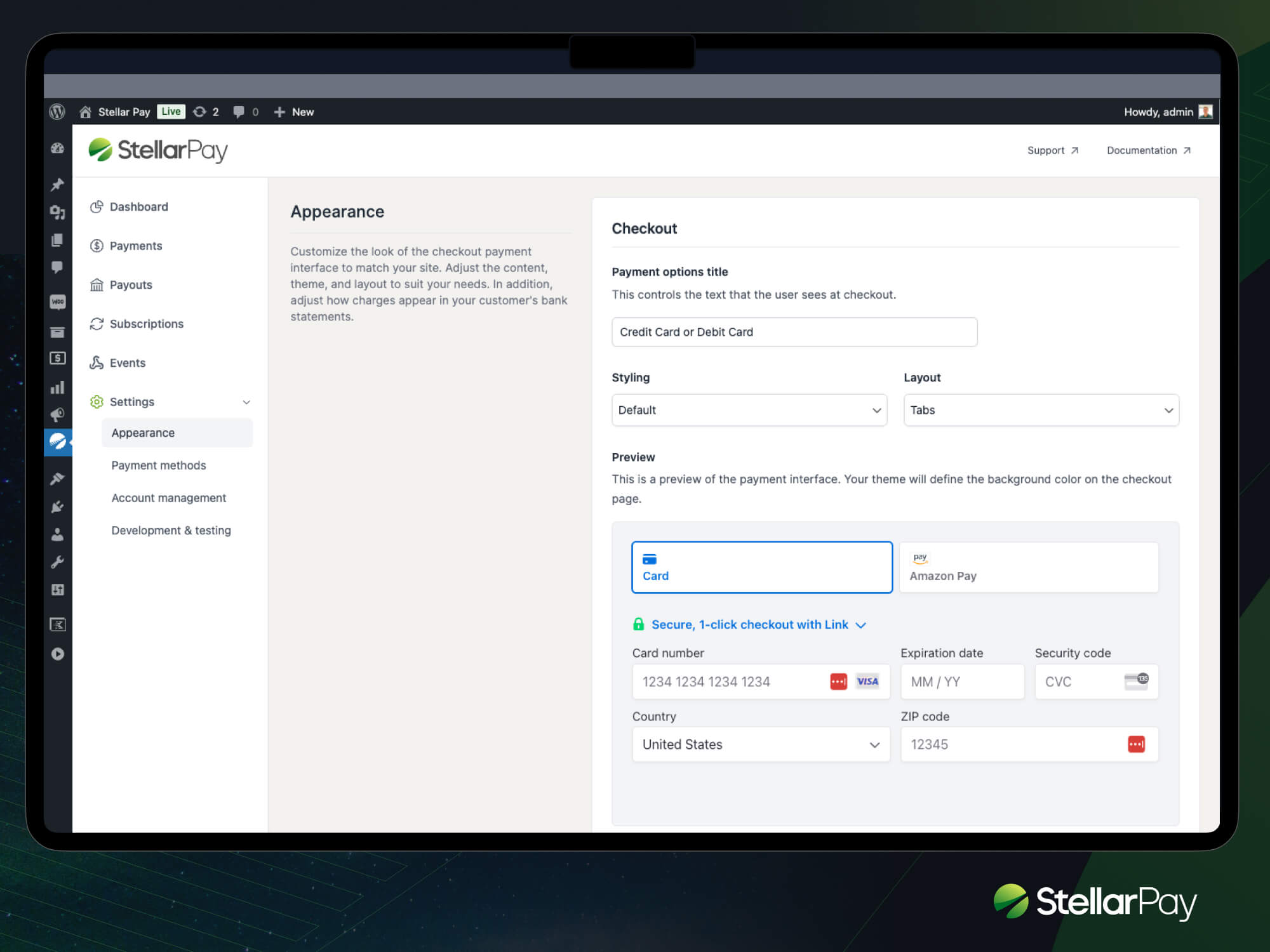The image size is (1270, 952).
Task: Click the plus icon beside New
Action: 279,112
